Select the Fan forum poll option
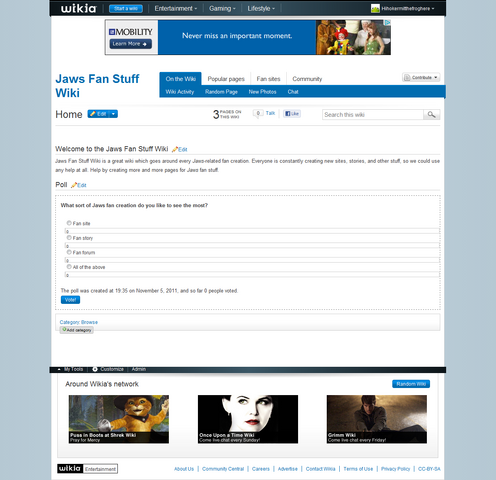 click(69, 252)
